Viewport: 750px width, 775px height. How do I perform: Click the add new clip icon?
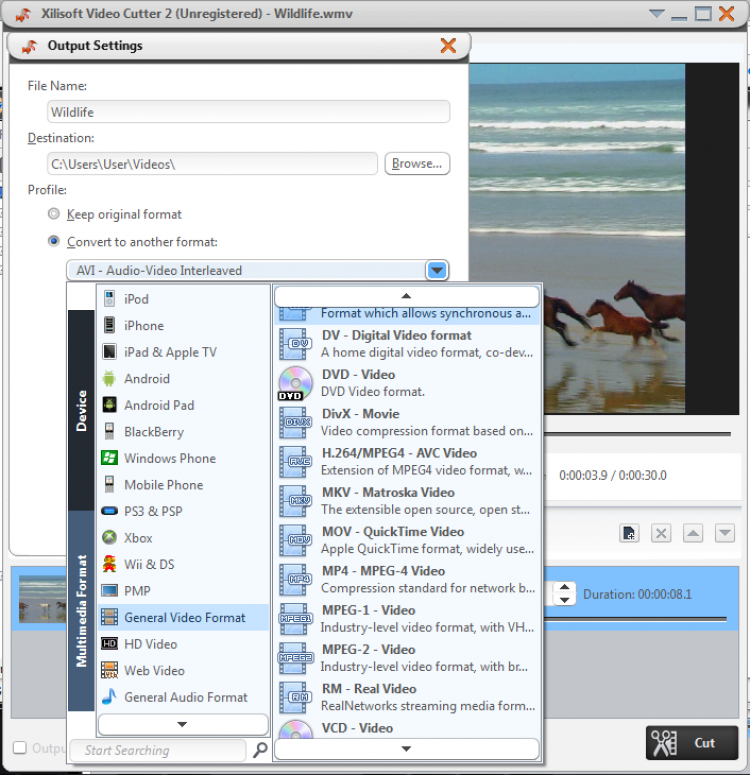tap(629, 533)
